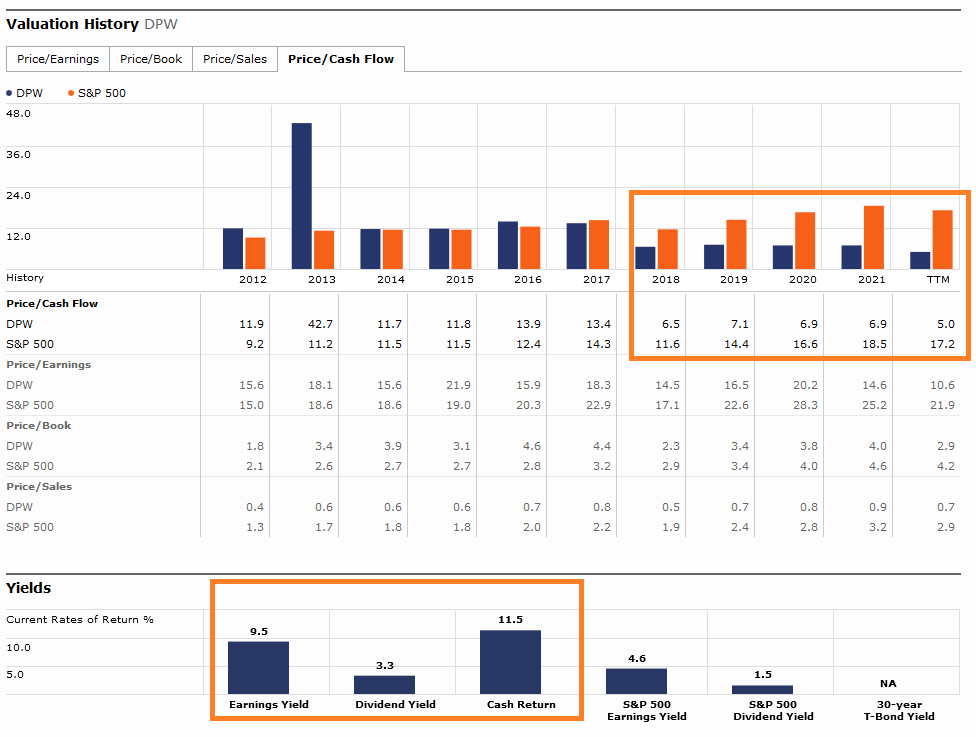This screenshot has width=976, height=737.
Task: Click the TTM orange S&P 500 bar
Action: pyautogui.click(x=942, y=240)
